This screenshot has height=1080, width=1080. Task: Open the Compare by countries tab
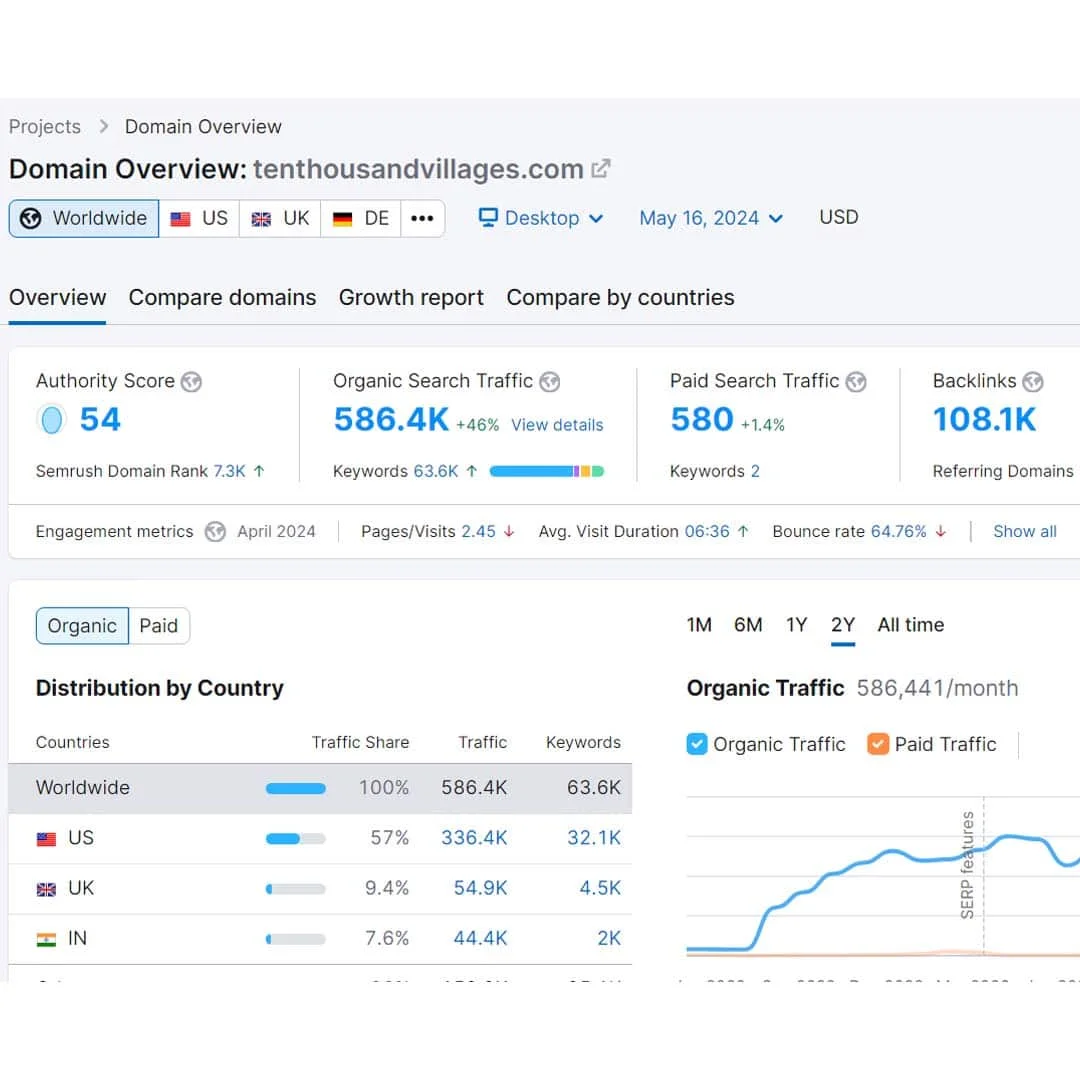(x=621, y=298)
